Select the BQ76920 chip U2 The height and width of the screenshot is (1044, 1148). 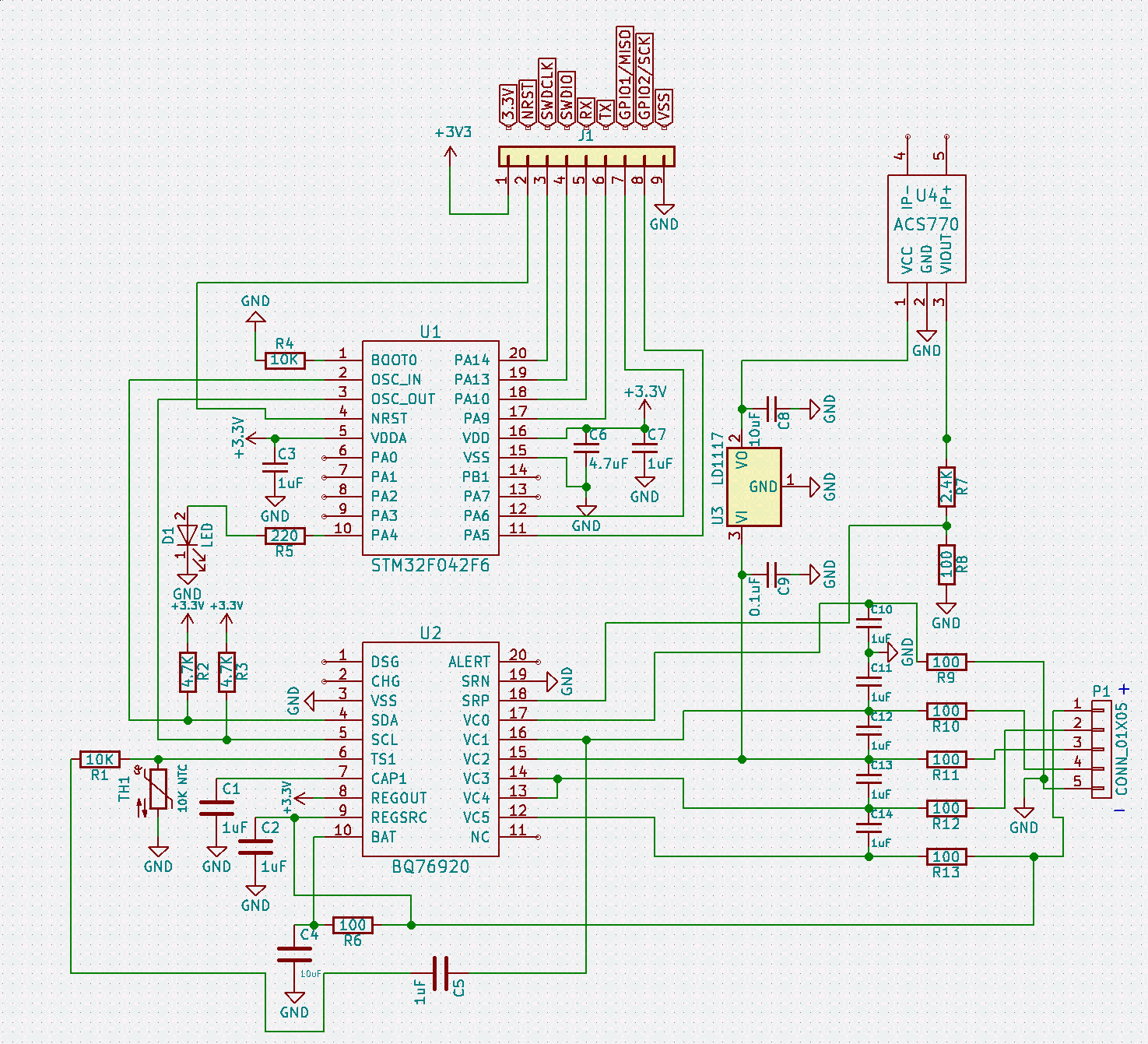point(430,749)
